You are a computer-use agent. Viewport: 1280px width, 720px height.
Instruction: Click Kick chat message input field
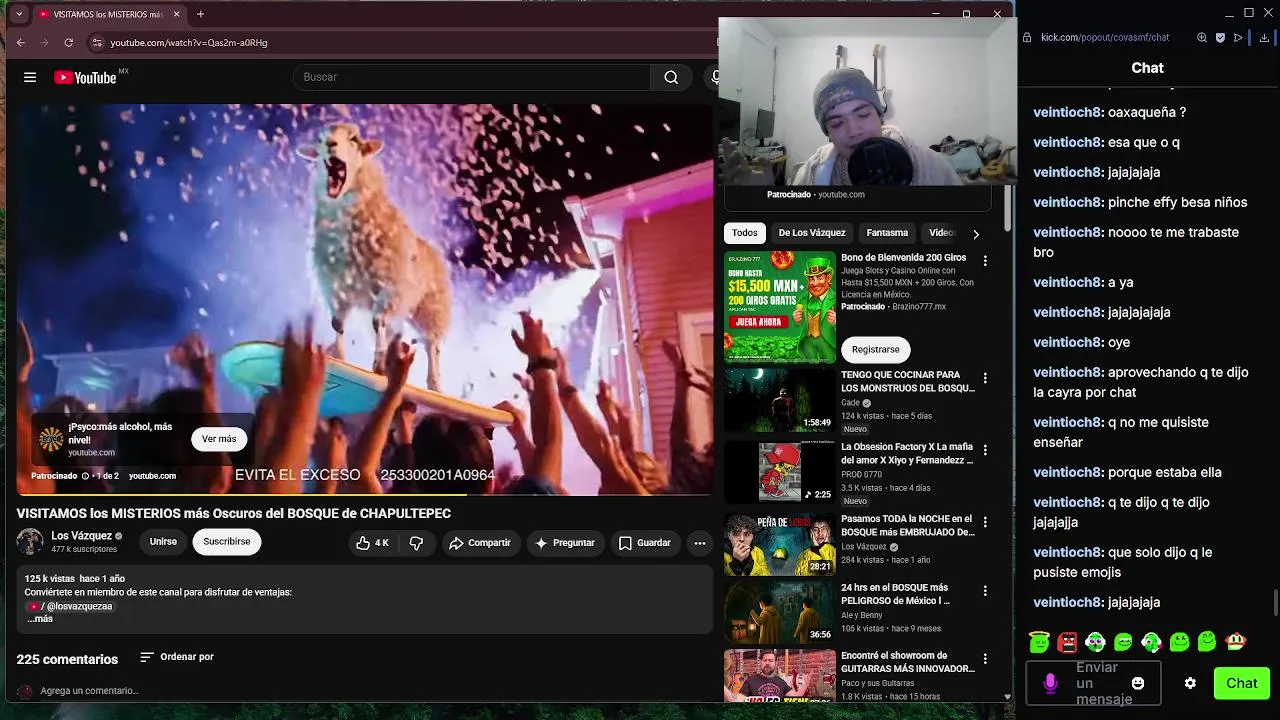(x=1093, y=683)
